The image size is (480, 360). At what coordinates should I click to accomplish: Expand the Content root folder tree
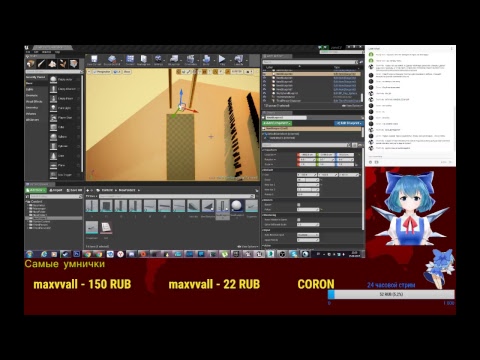[27, 202]
